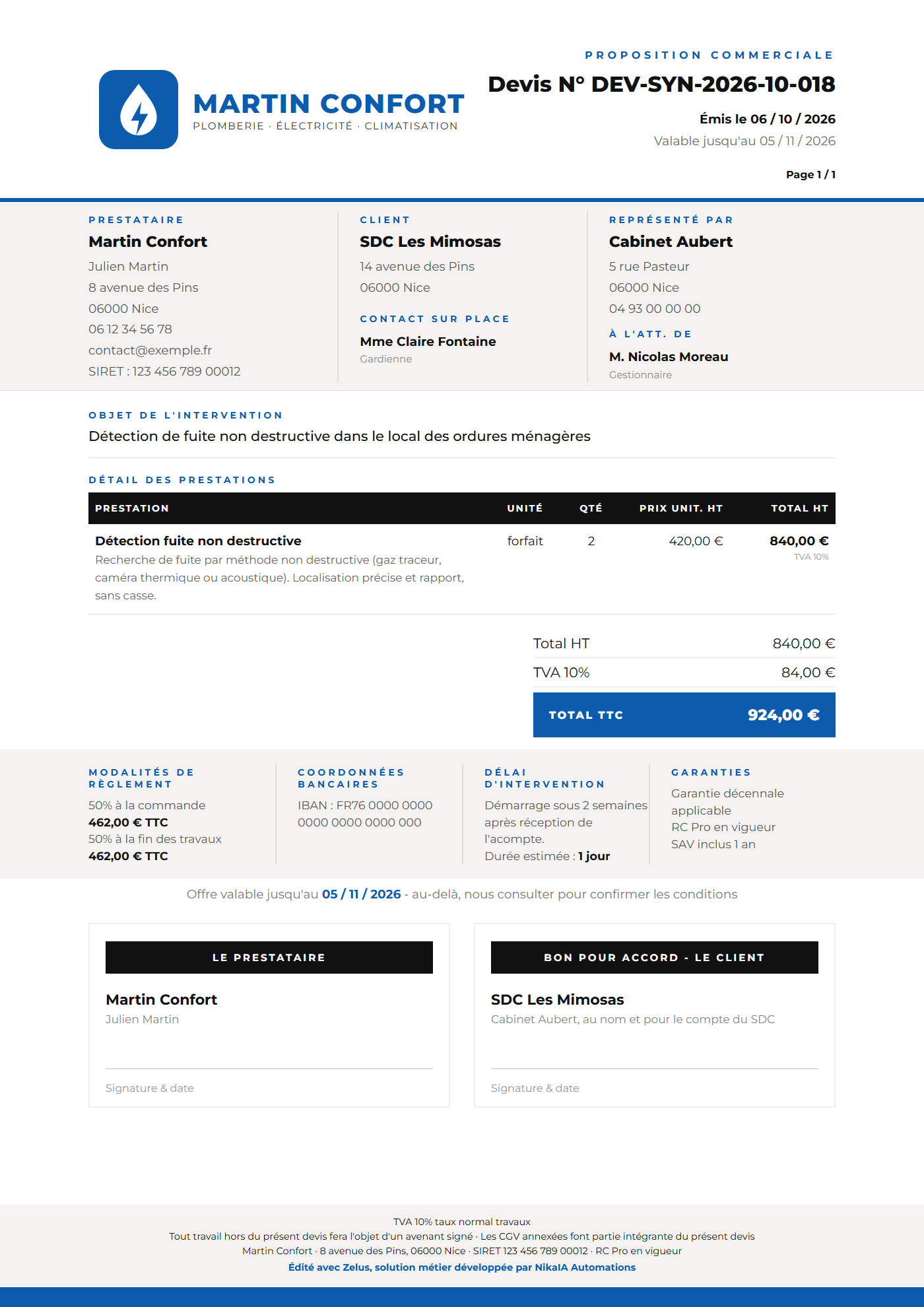Click the "PRIX UNIT. HT" column header
The image size is (924, 1307).
[x=681, y=508]
